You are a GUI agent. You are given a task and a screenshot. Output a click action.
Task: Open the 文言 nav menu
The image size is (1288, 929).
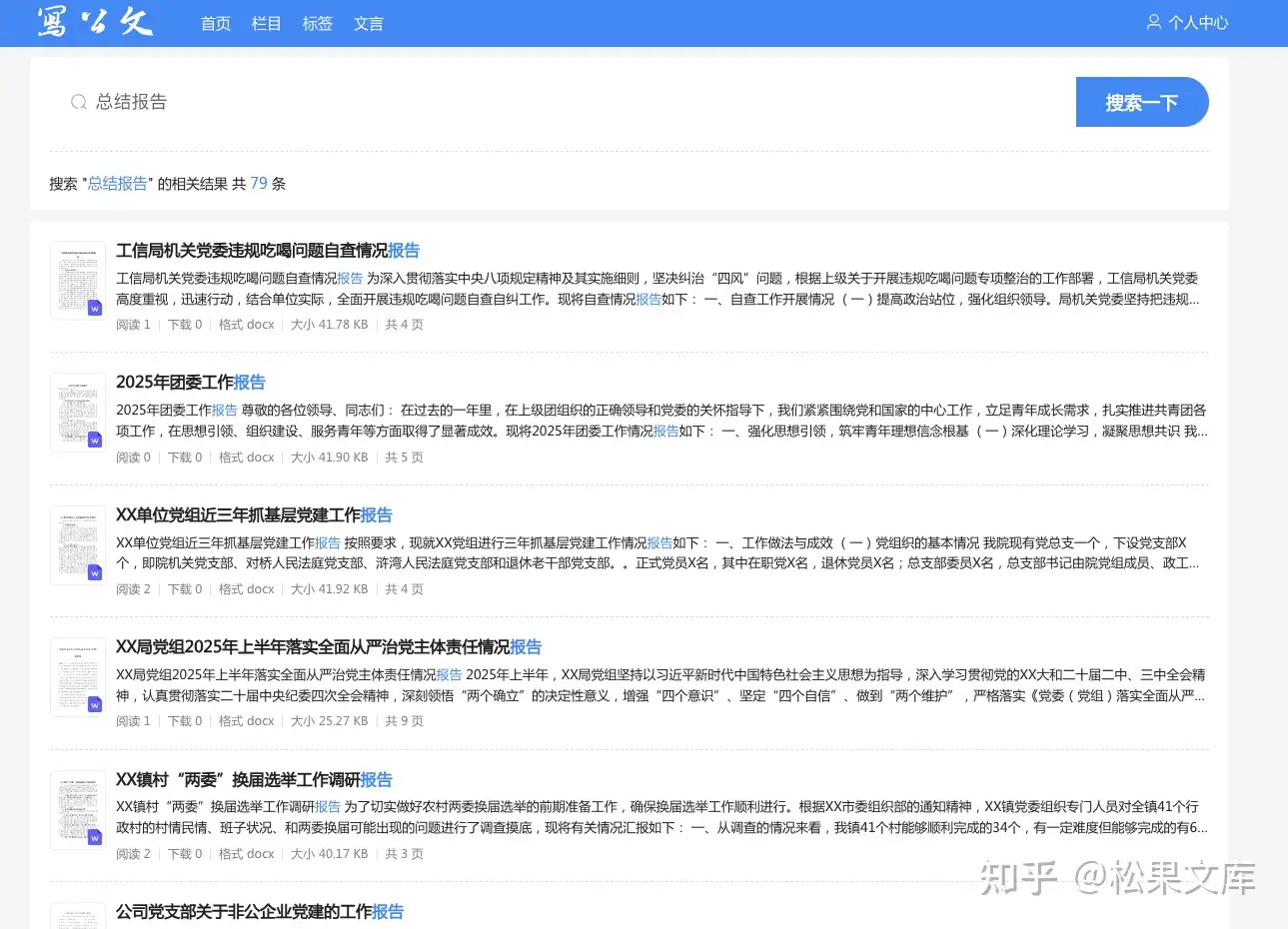(369, 23)
